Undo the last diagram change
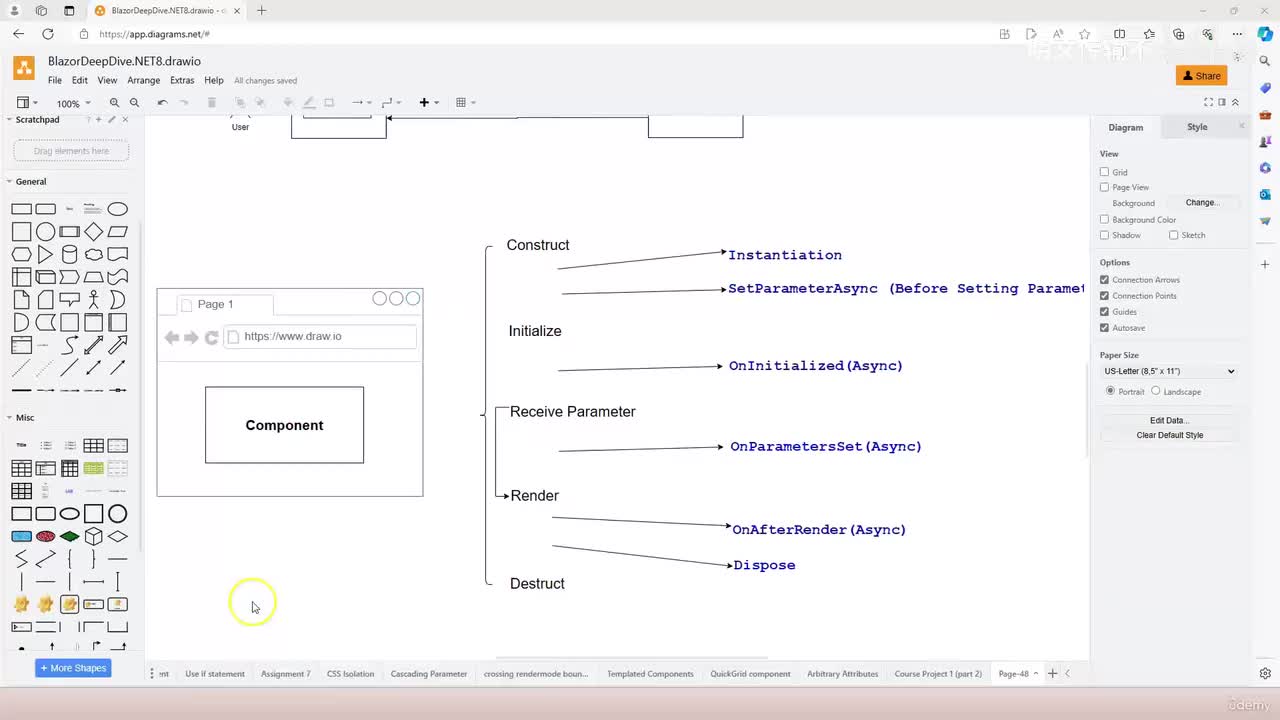This screenshot has width=1280, height=720. [162, 103]
